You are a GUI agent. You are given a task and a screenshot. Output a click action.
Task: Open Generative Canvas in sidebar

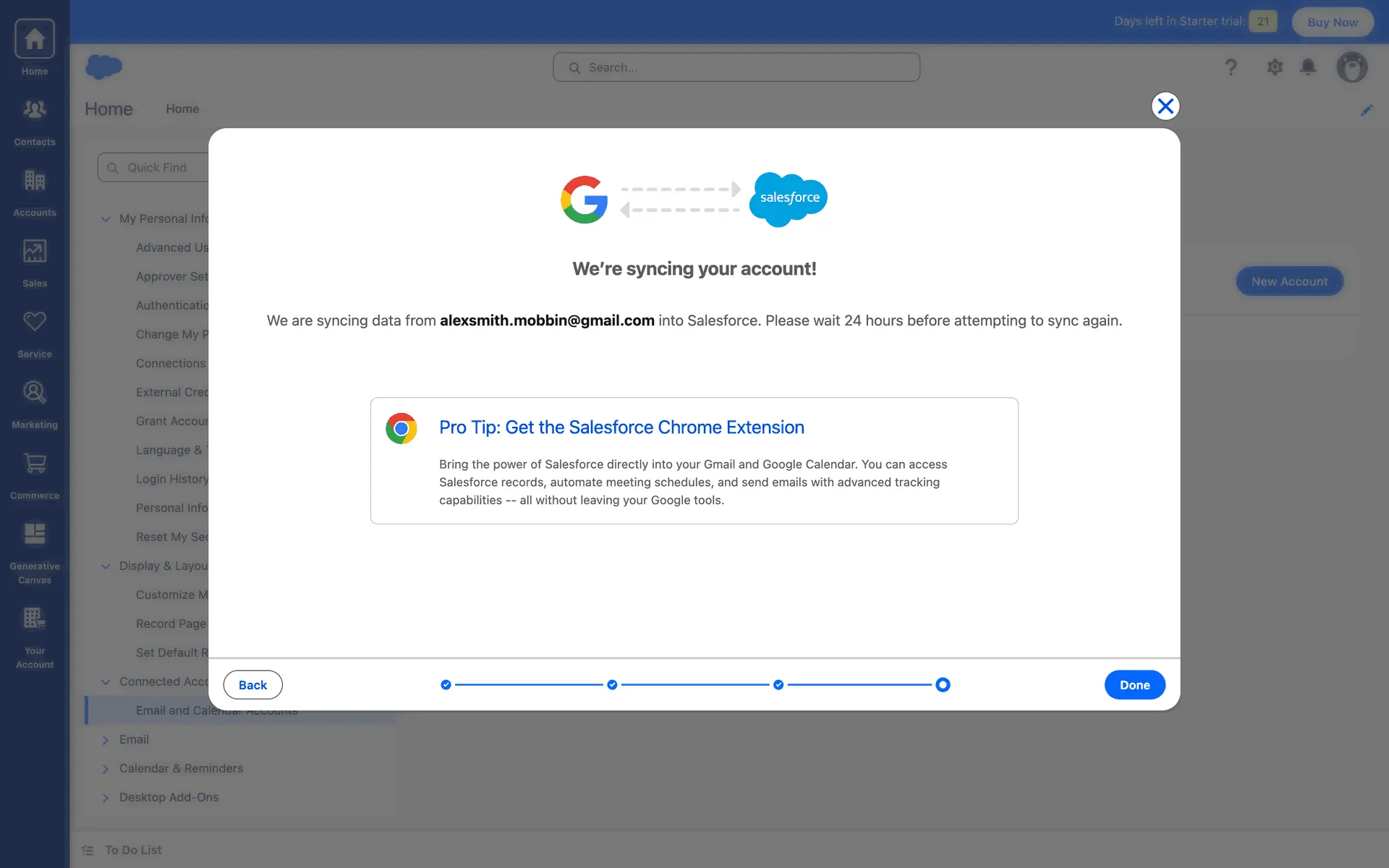click(x=34, y=535)
